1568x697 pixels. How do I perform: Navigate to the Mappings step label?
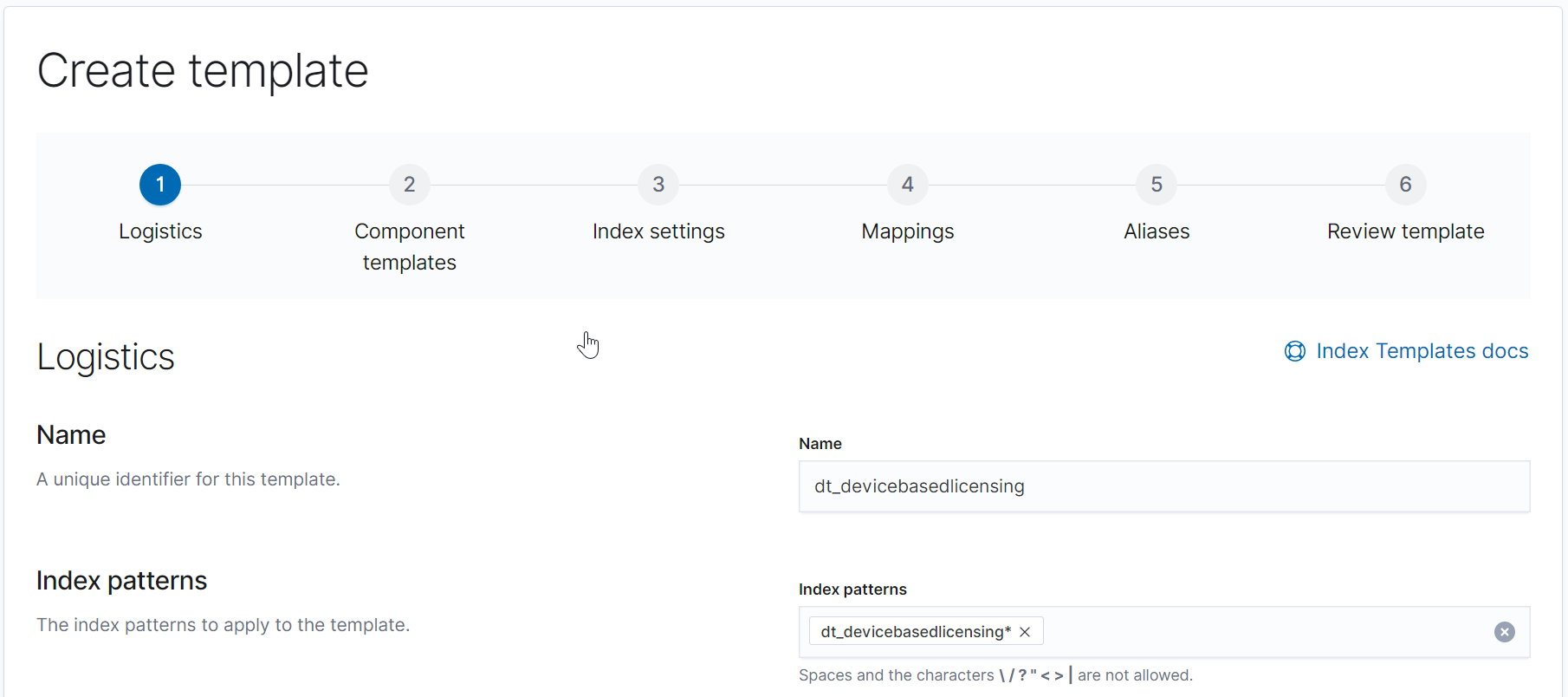[x=908, y=231]
